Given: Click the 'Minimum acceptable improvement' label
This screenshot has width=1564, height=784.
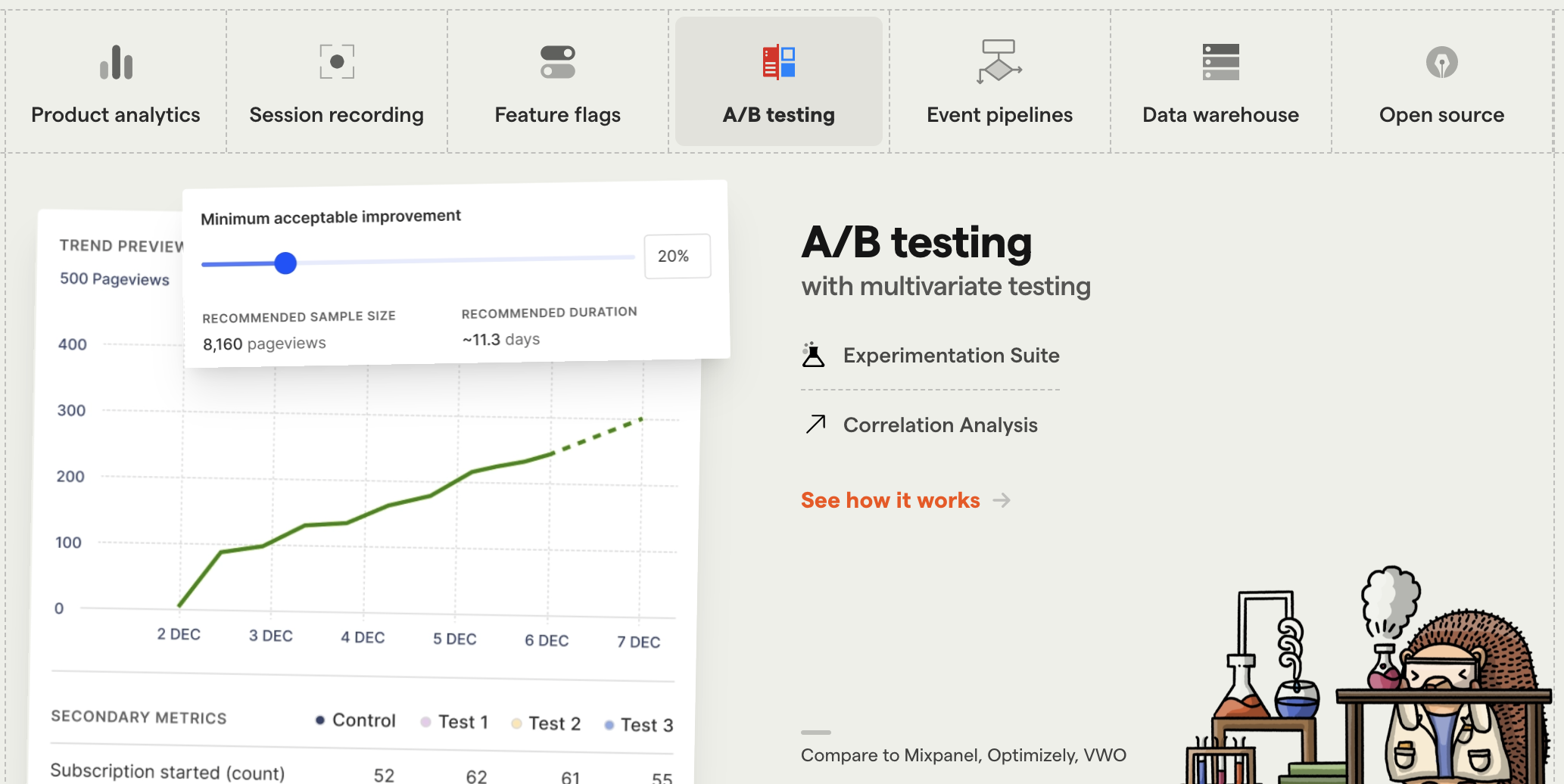Looking at the screenshot, I should [x=331, y=217].
